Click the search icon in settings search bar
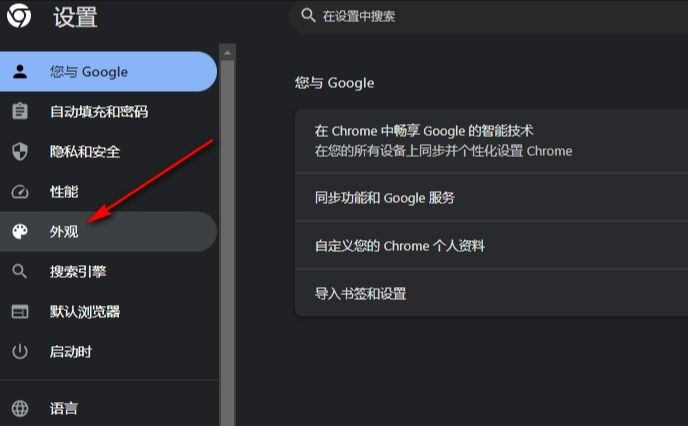 click(x=308, y=16)
